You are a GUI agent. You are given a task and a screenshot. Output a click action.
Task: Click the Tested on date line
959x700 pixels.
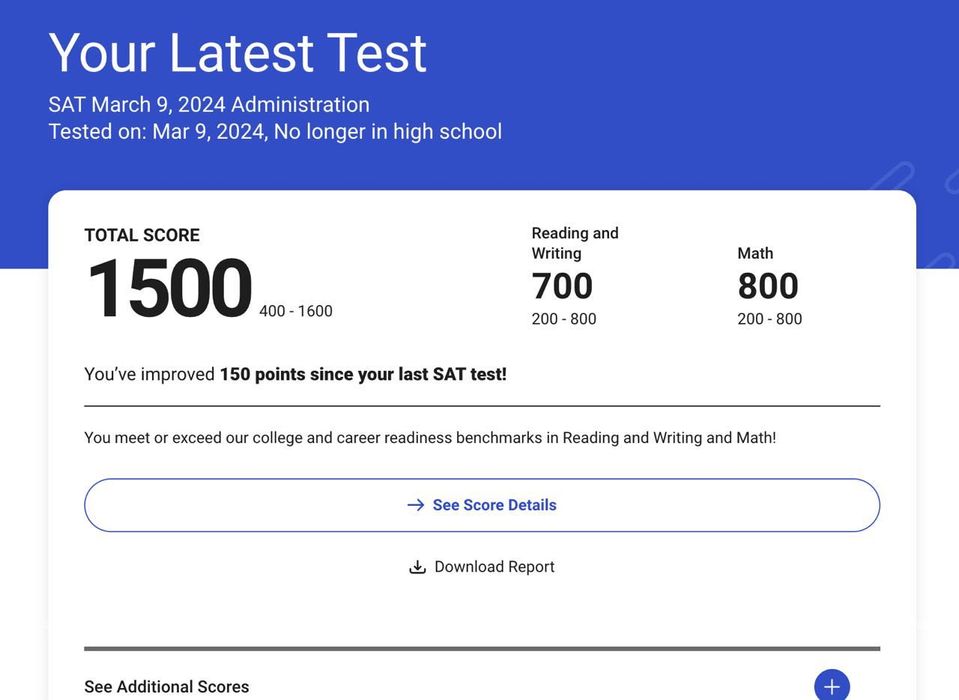point(275,131)
